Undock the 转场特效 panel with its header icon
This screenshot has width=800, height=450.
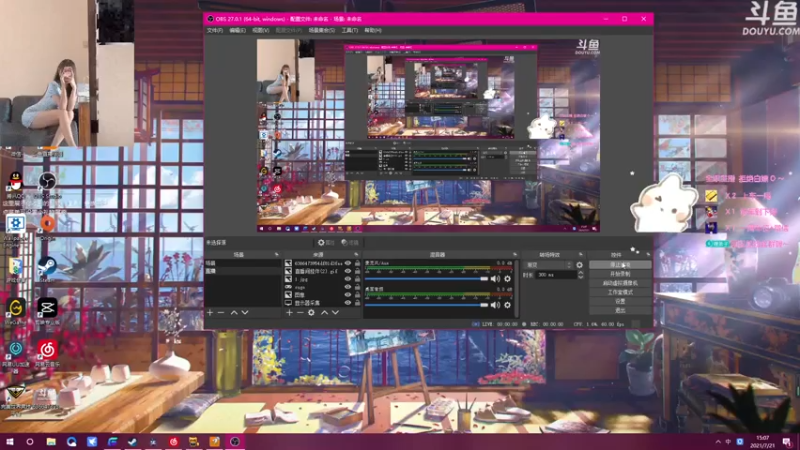[581, 254]
